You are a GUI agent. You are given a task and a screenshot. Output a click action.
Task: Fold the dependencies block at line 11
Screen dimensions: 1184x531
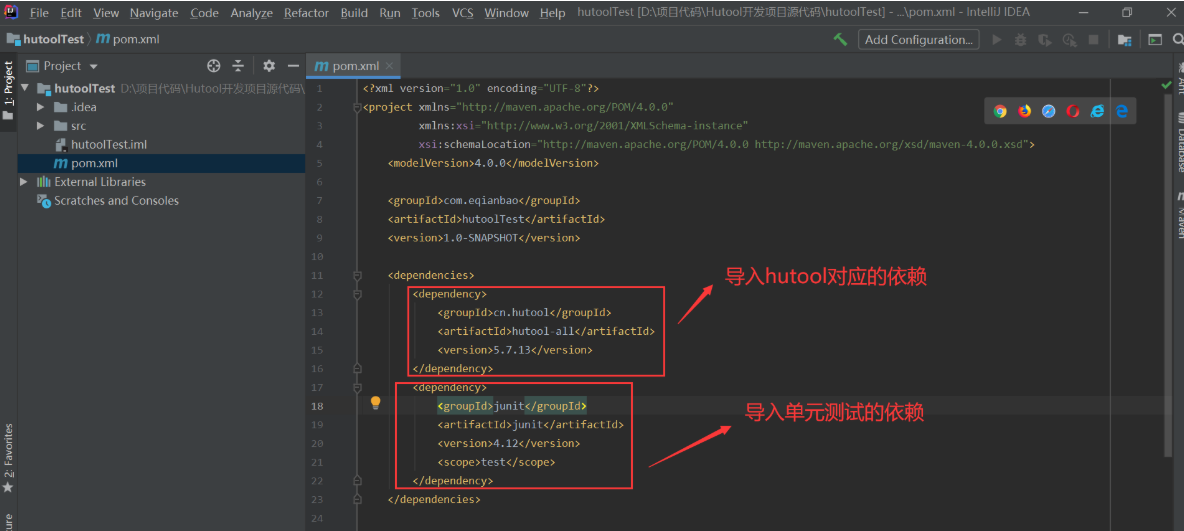[358, 276]
